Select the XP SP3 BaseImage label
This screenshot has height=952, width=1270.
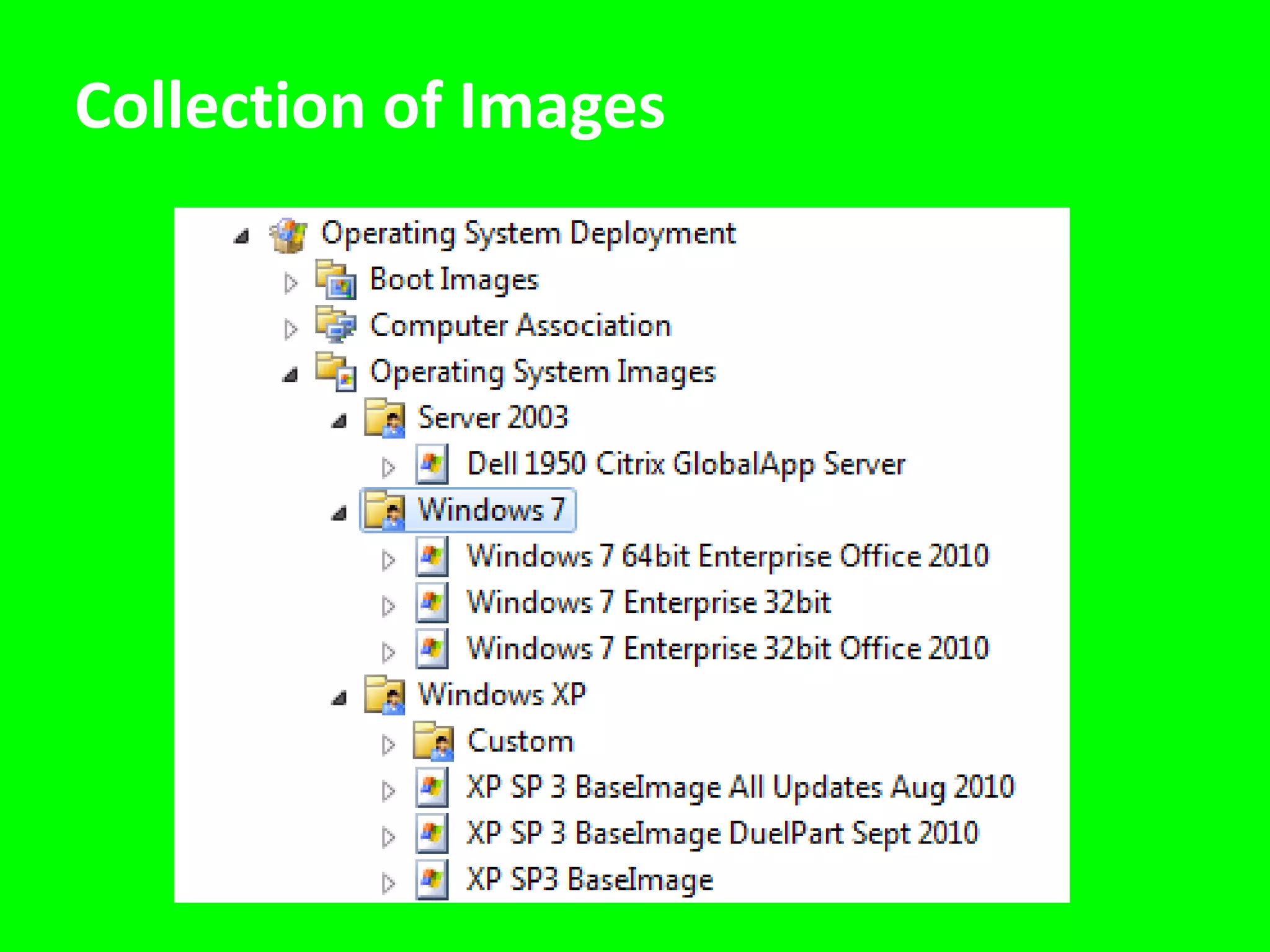point(590,880)
